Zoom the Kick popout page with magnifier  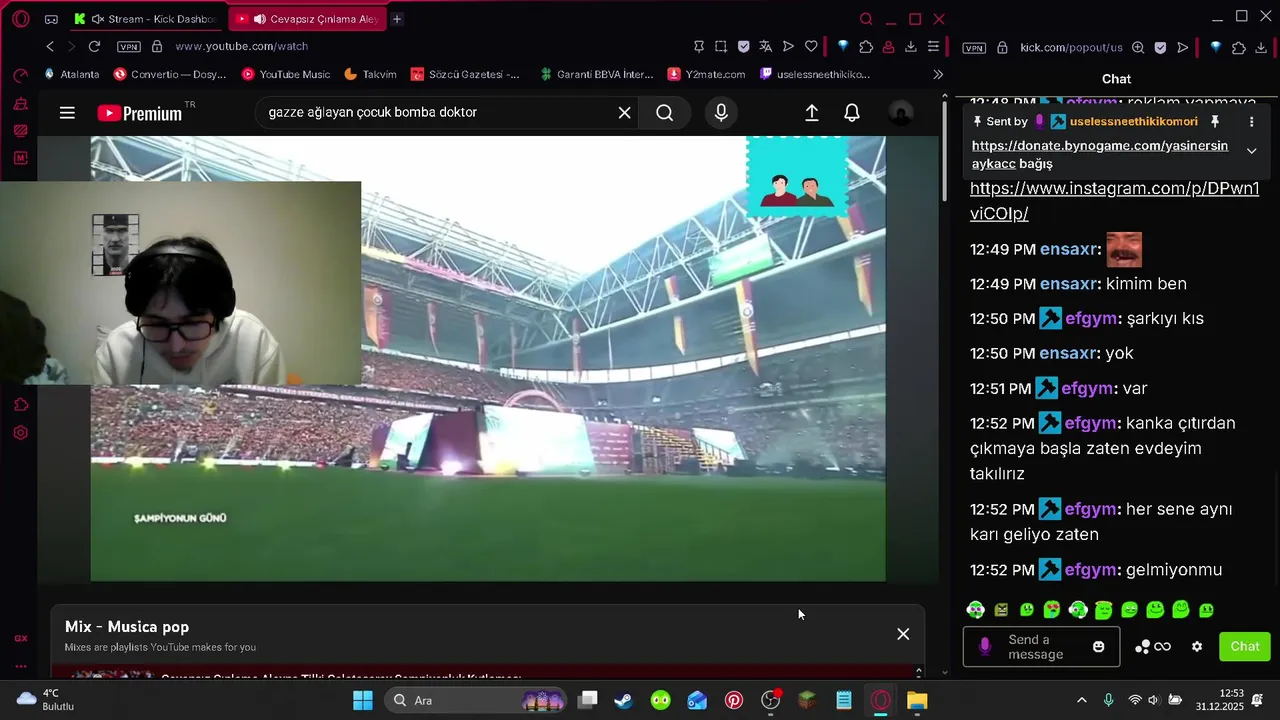1138,47
